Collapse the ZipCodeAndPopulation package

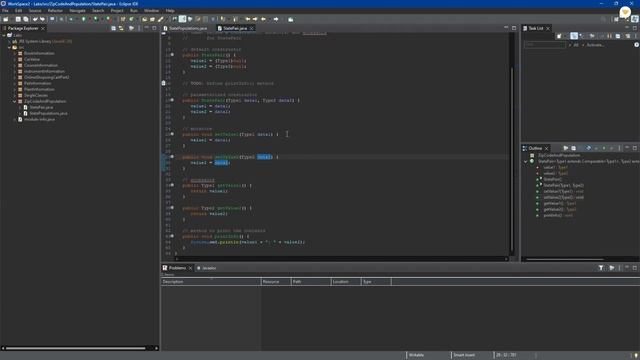tap(15, 101)
